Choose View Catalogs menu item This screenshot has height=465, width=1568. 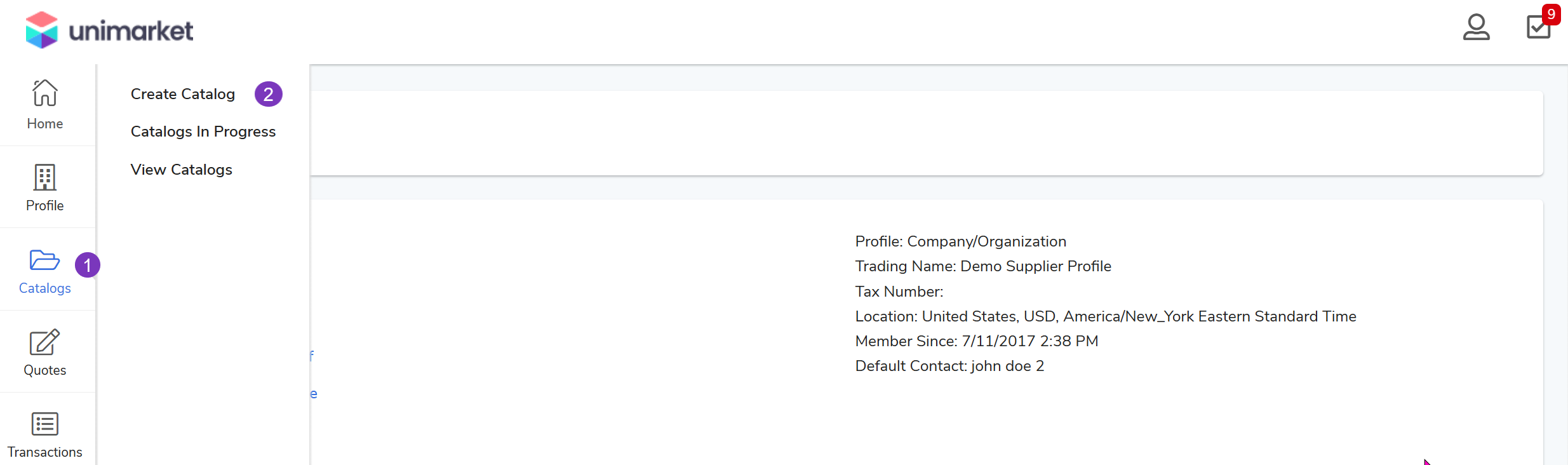click(x=181, y=170)
